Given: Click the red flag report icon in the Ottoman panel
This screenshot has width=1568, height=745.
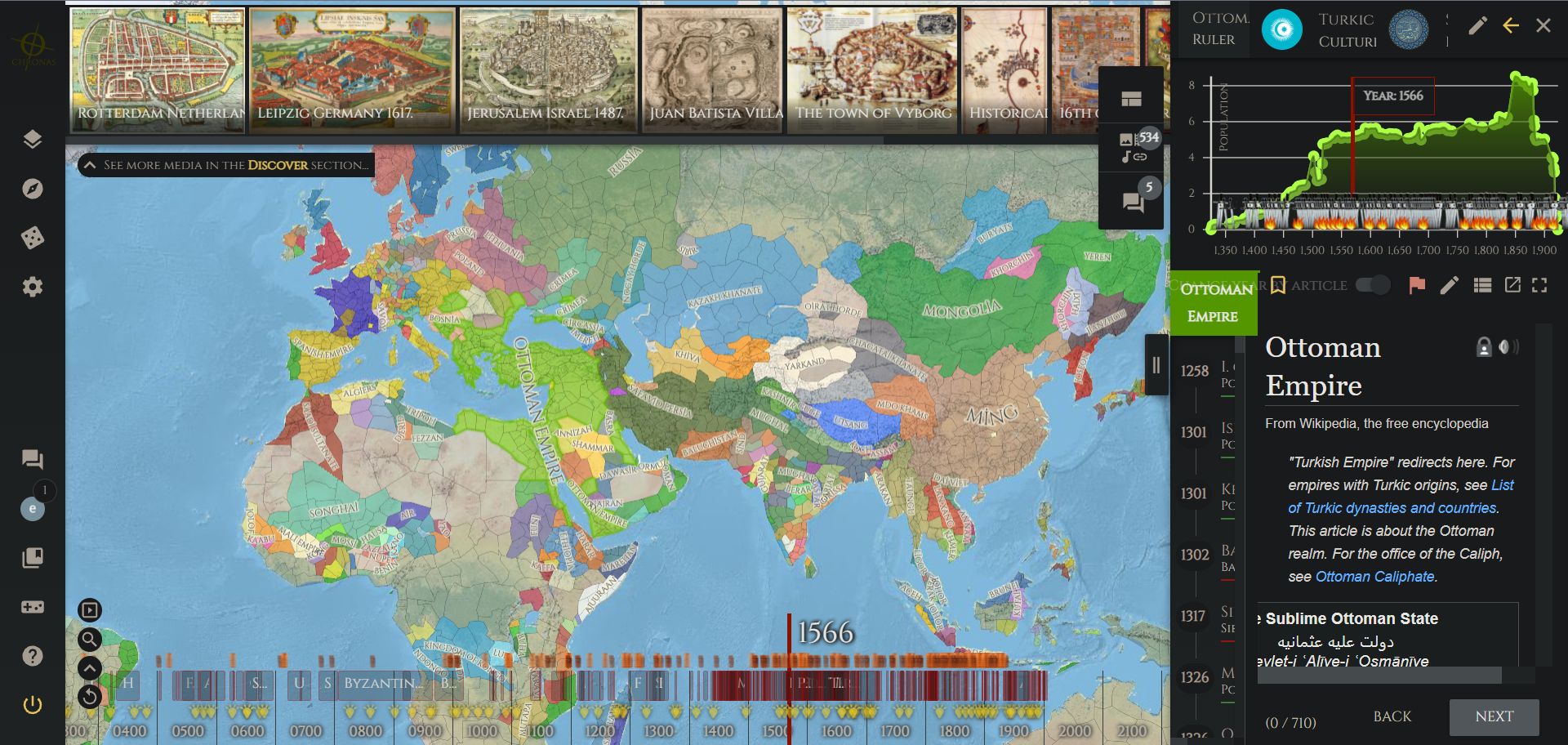Looking at the screenshot, I should (1418, 286).
